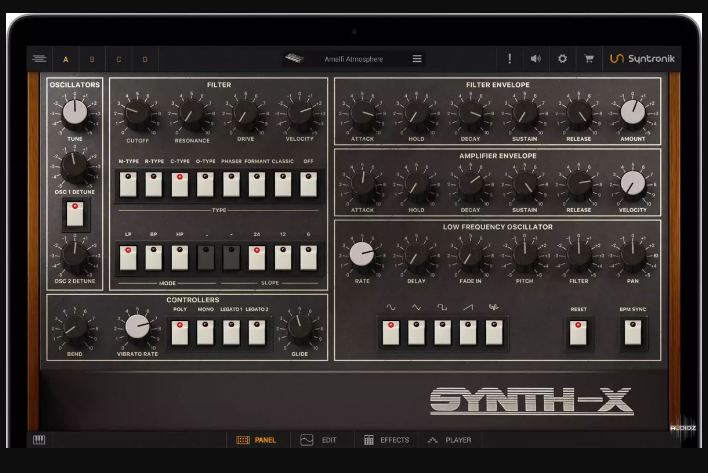Click the BEND knob
708x473 pixels.
point(75,328)
